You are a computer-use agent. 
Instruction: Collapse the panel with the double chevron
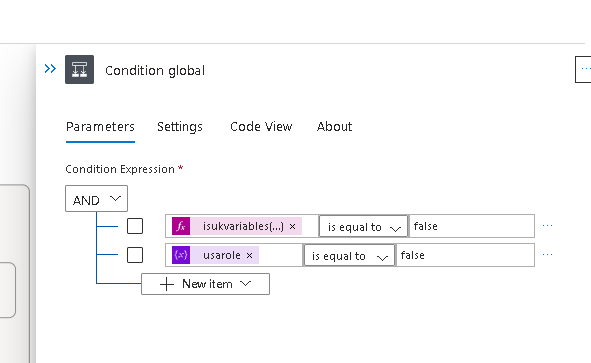(x=50, y=69)
